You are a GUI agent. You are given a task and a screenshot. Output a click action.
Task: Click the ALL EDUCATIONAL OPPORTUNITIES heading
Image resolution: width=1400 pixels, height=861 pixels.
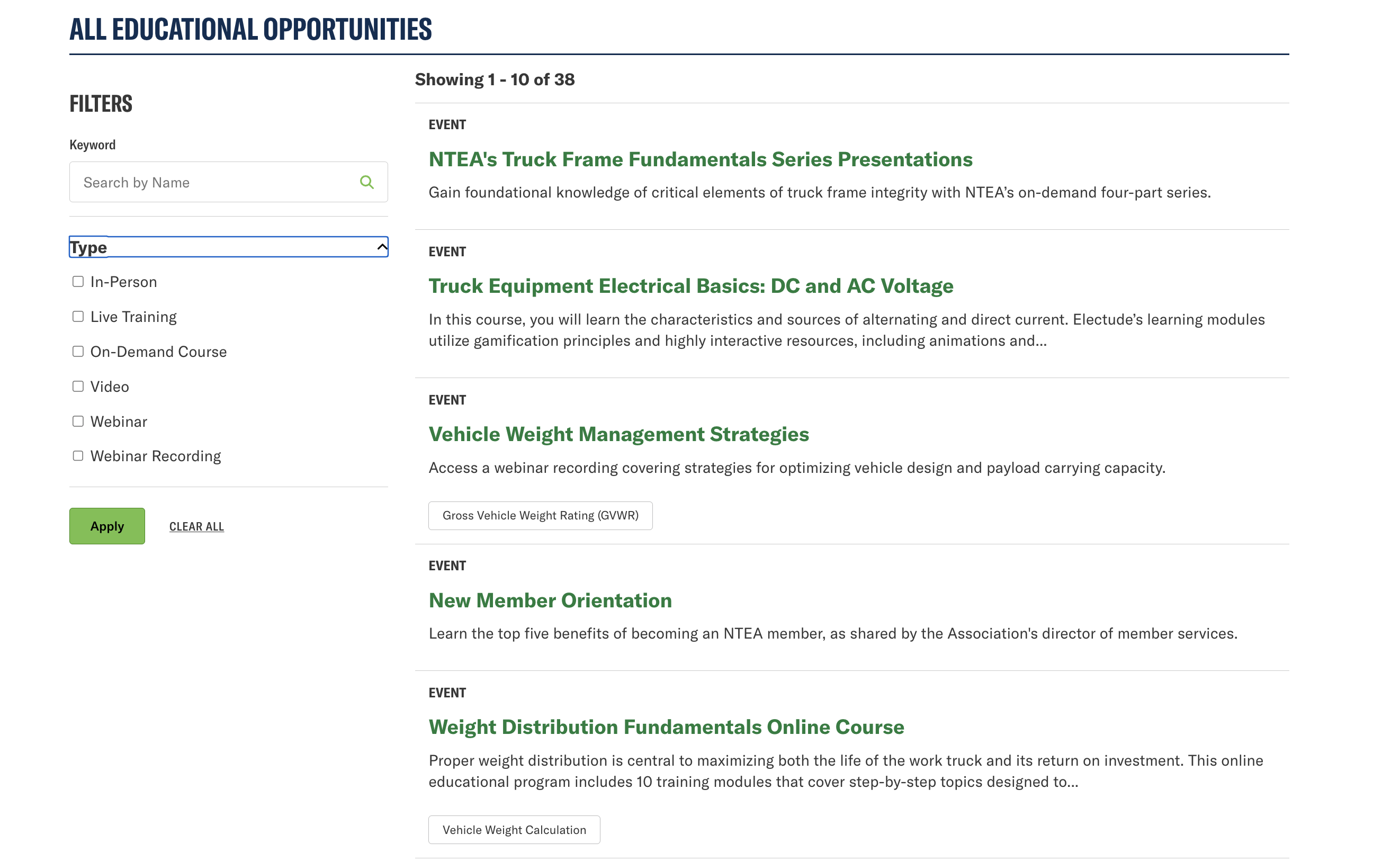pyautogui.click(x=250, y=29)
